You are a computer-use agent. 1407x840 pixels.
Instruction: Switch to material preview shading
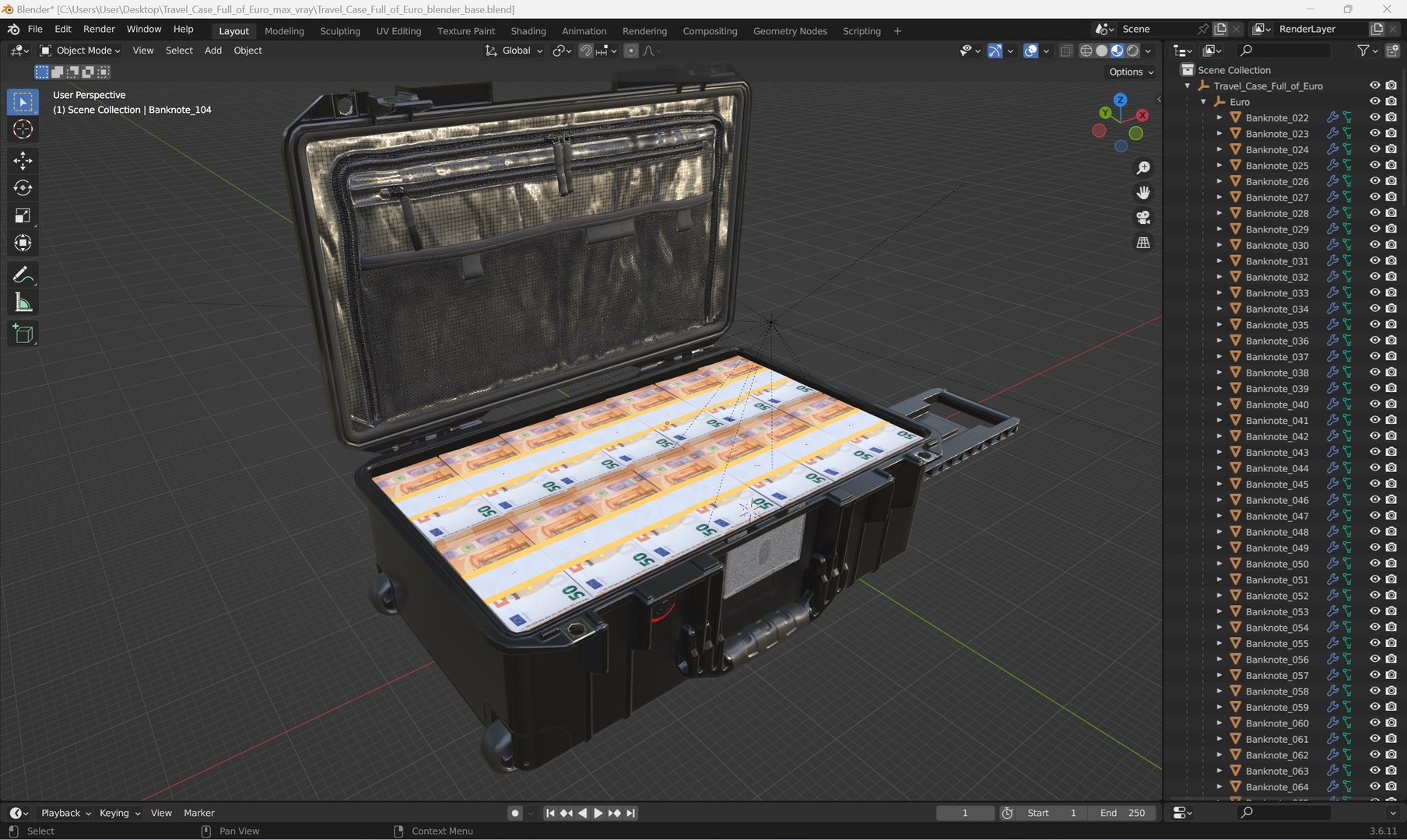(1118, 51)
